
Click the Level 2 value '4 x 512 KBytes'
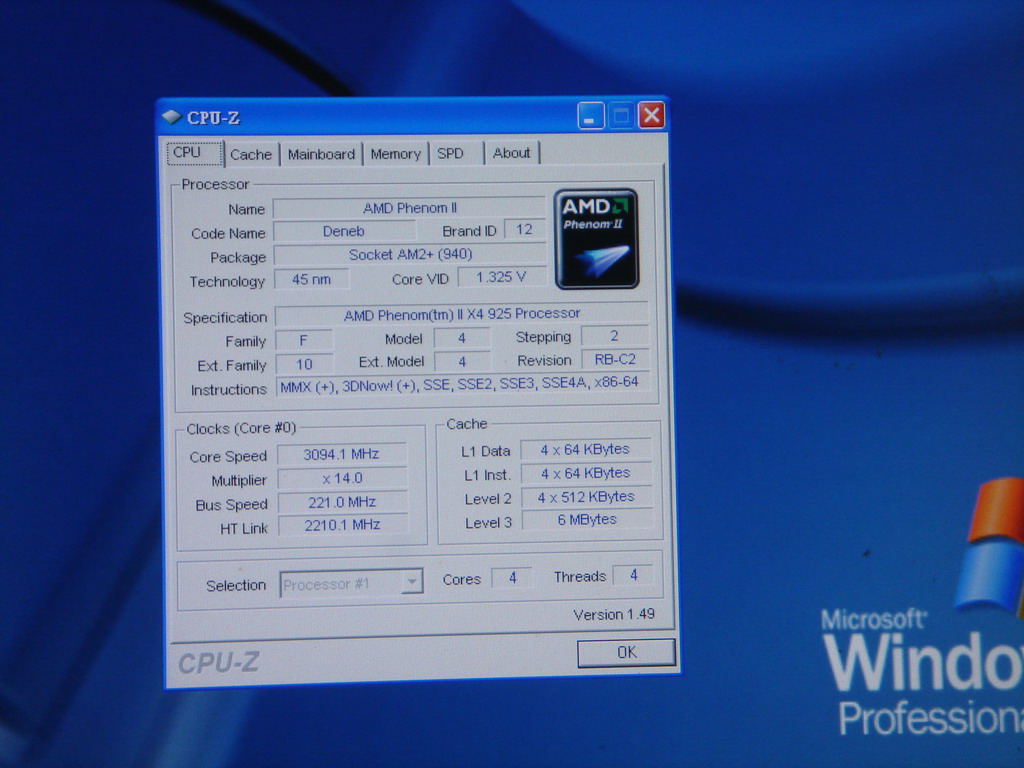click(x=586, y=497)
